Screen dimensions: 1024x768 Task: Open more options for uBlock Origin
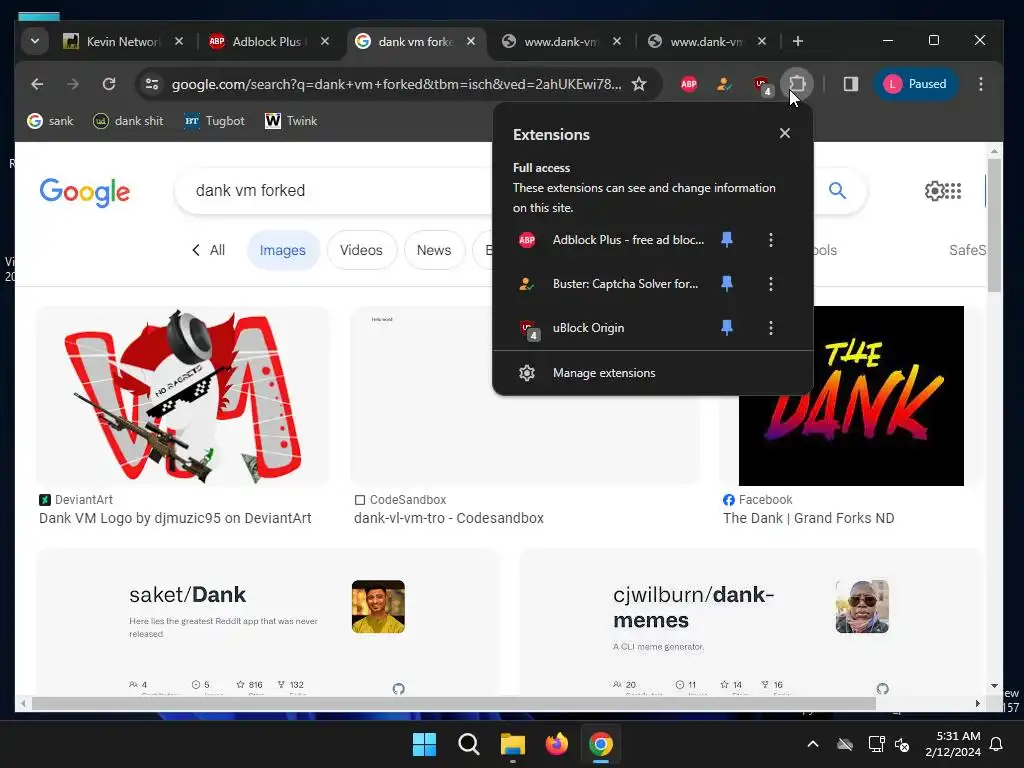click(771, 328)
